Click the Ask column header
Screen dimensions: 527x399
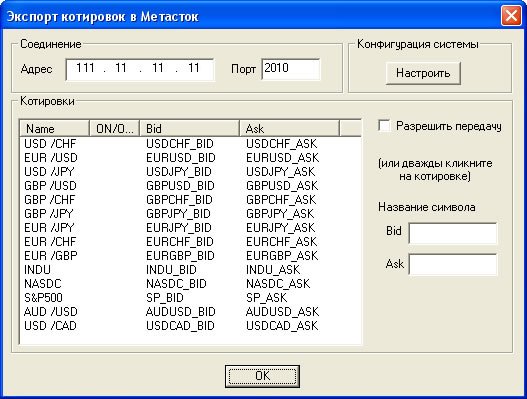point(289,128)
